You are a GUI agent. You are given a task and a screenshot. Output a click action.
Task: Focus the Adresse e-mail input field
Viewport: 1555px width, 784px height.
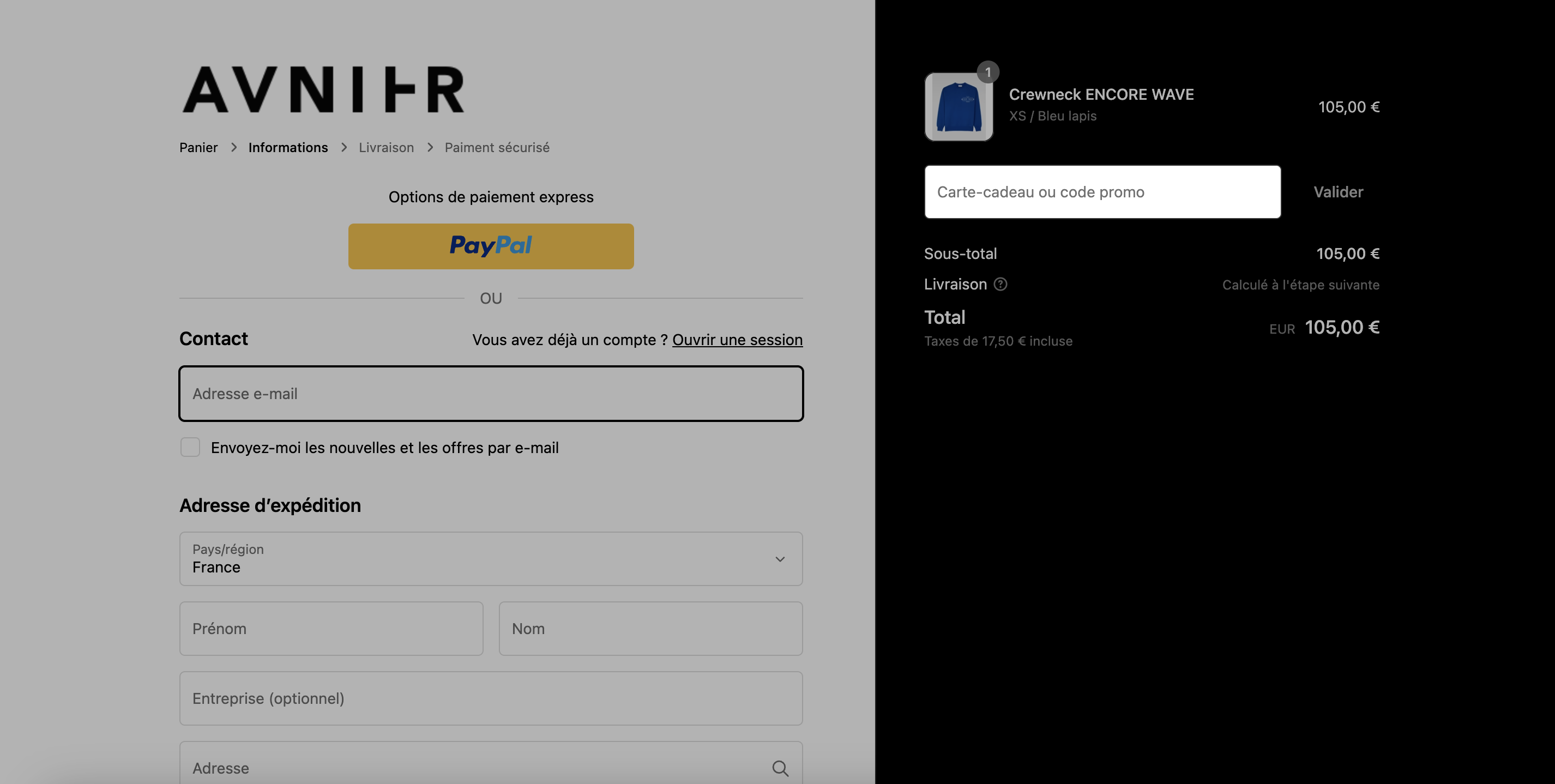pyautogui.click(x=491, y=394)
